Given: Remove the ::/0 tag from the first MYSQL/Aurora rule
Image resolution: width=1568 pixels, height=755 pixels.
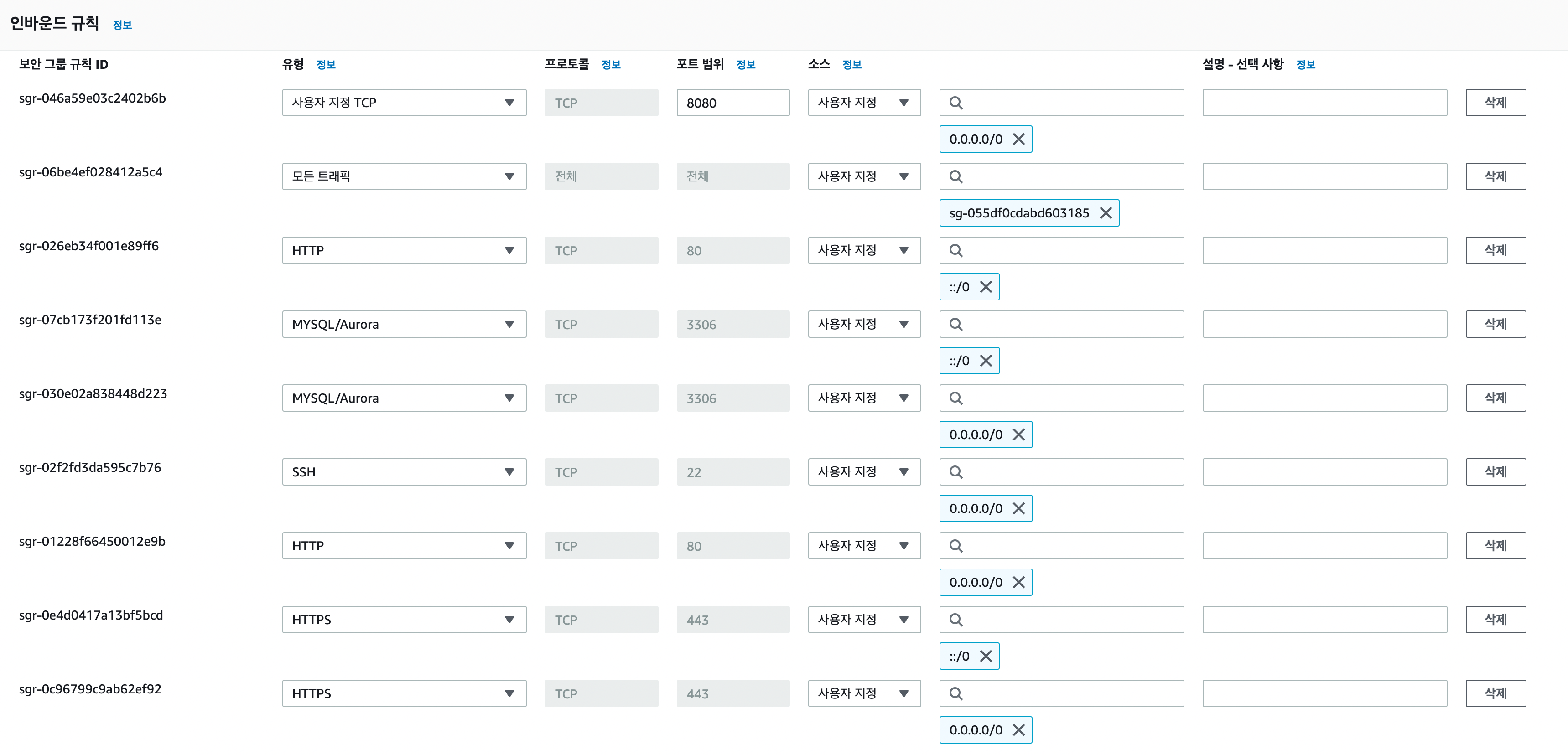Looking at the screenshot, I should [x=986, y=361].
